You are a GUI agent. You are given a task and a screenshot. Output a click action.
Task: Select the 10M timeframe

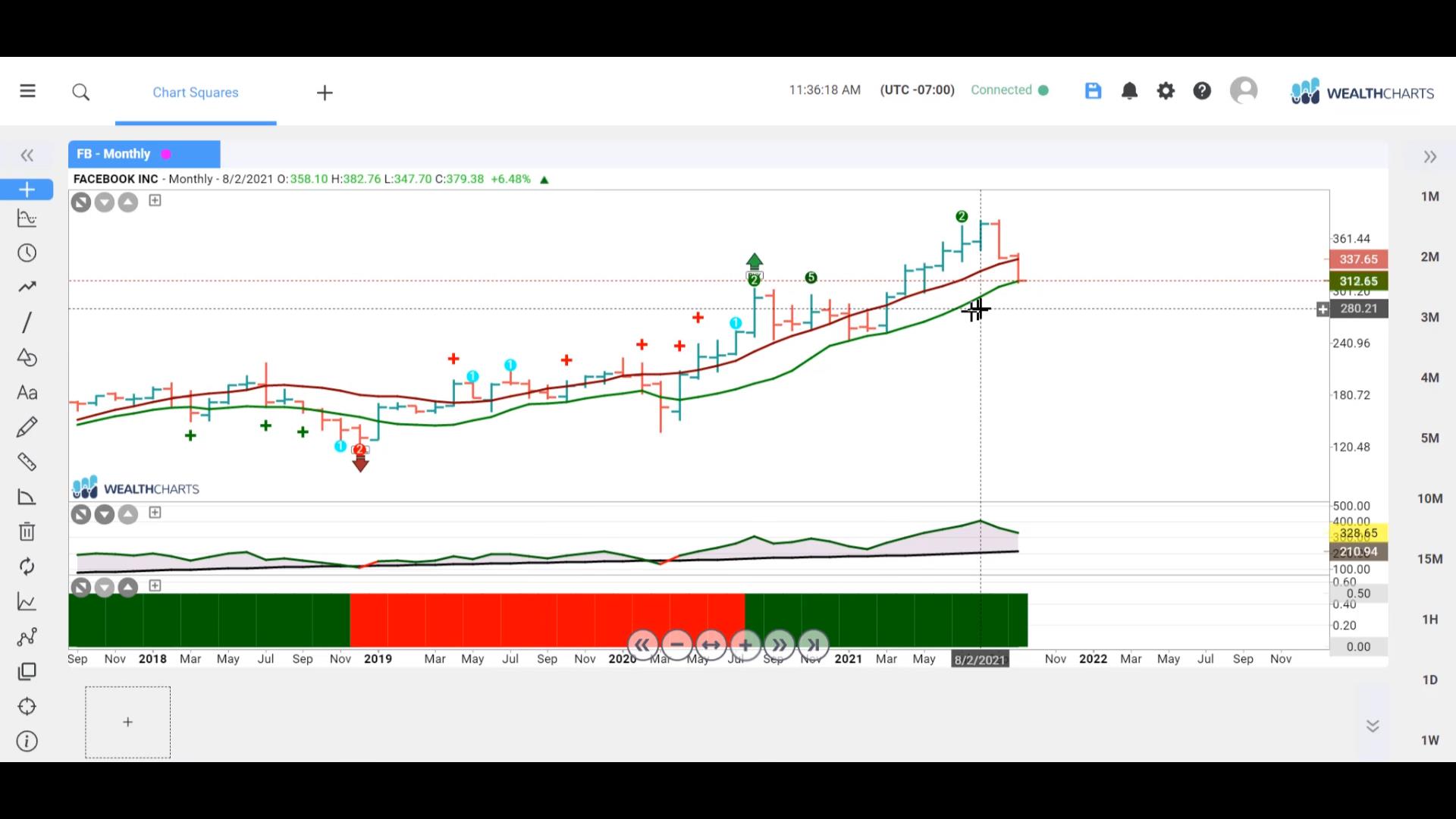click(x=1429, y=498)
